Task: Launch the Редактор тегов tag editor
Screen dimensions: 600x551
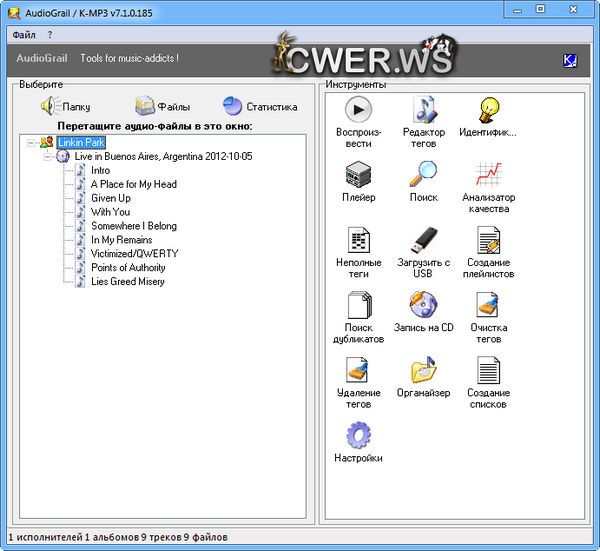Action: [x=423, y=109]
